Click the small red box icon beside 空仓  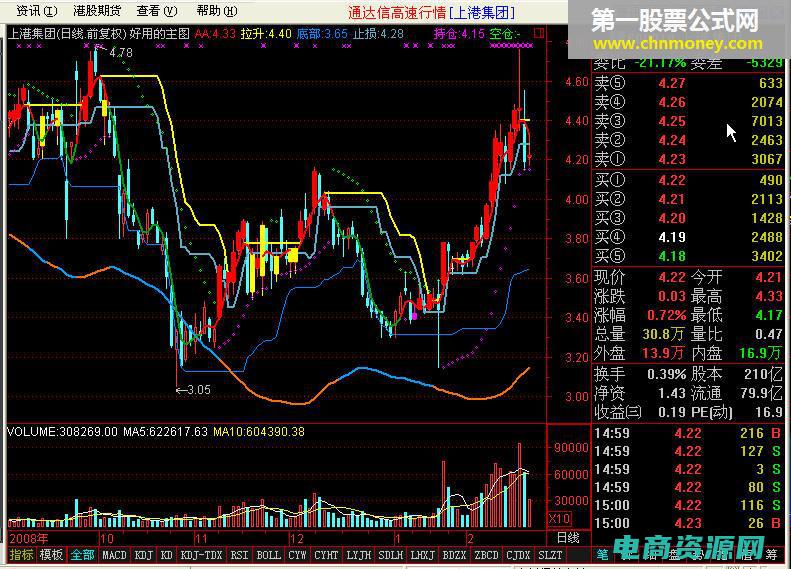tap(539, 33)
